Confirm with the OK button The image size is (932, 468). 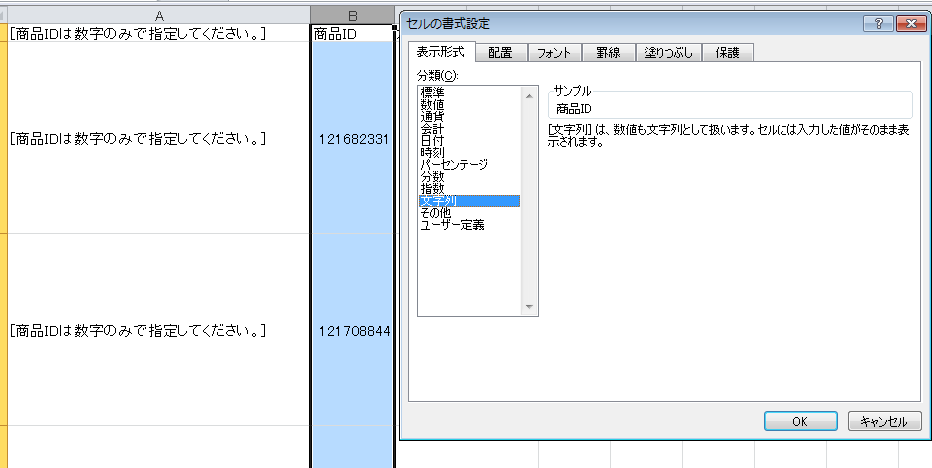click(800, 422)
